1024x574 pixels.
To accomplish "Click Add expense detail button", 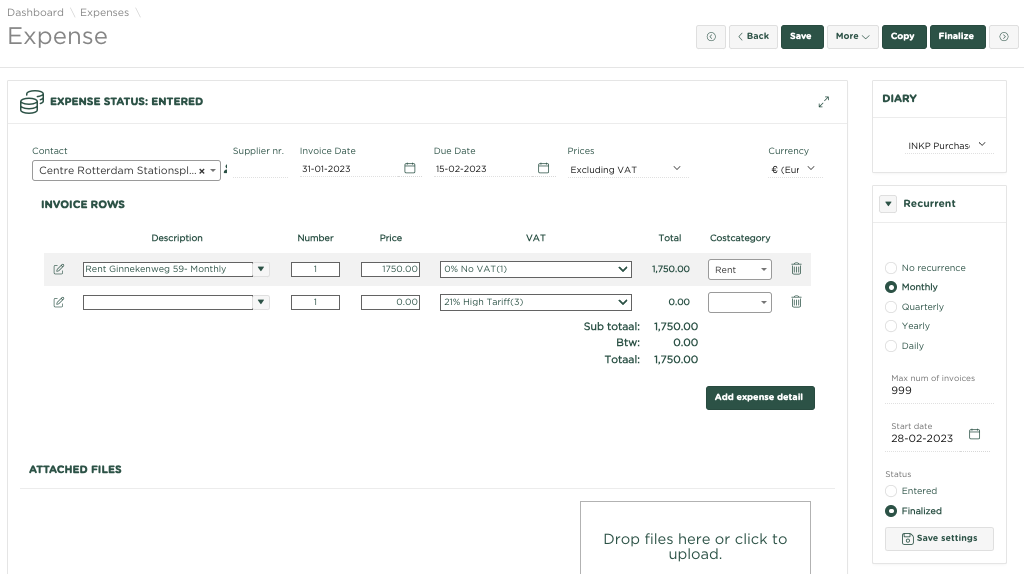I will pos(760,398).
